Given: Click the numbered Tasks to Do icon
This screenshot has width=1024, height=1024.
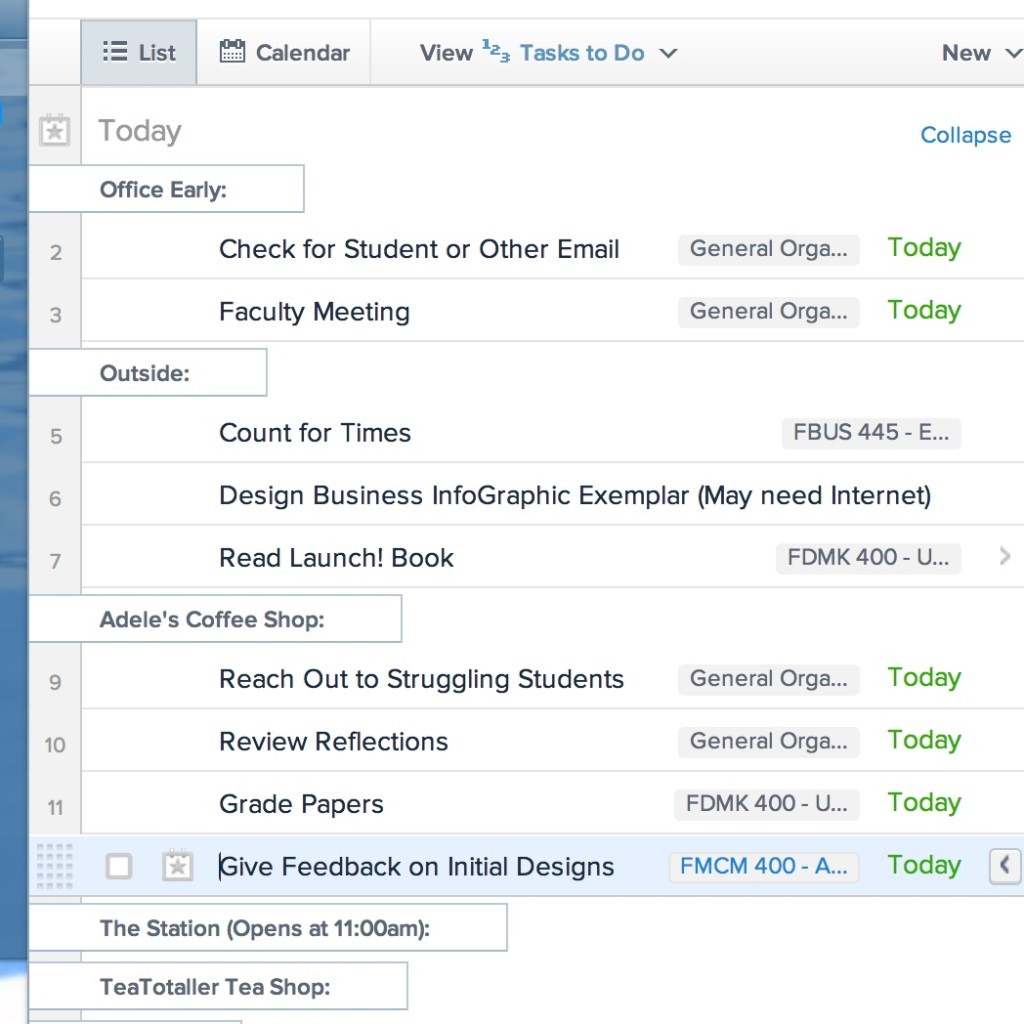Looking at the screenshot, I should coord(496,50).
